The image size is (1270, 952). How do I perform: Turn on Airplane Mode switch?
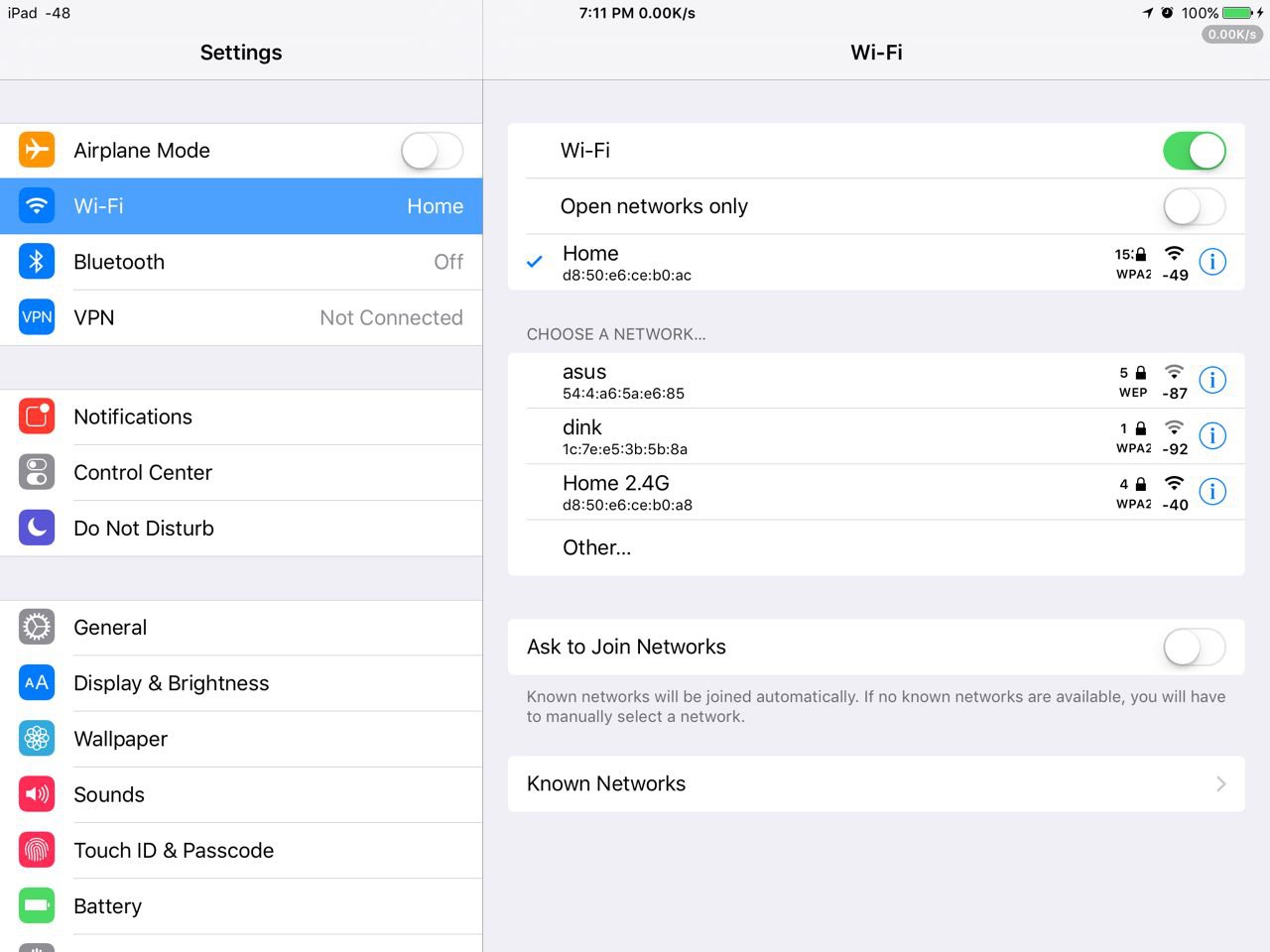(432, 151)
